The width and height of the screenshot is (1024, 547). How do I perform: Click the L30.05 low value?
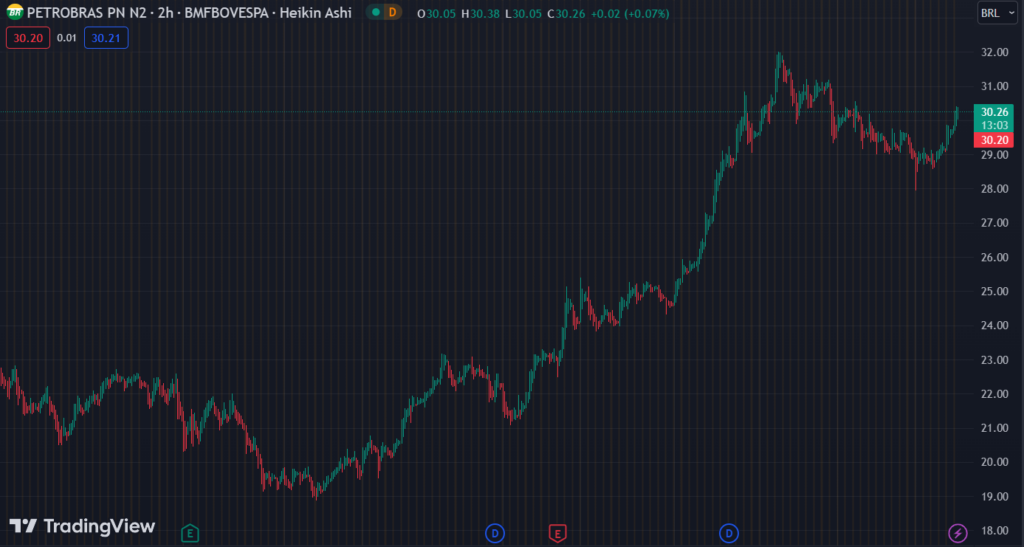523,14
